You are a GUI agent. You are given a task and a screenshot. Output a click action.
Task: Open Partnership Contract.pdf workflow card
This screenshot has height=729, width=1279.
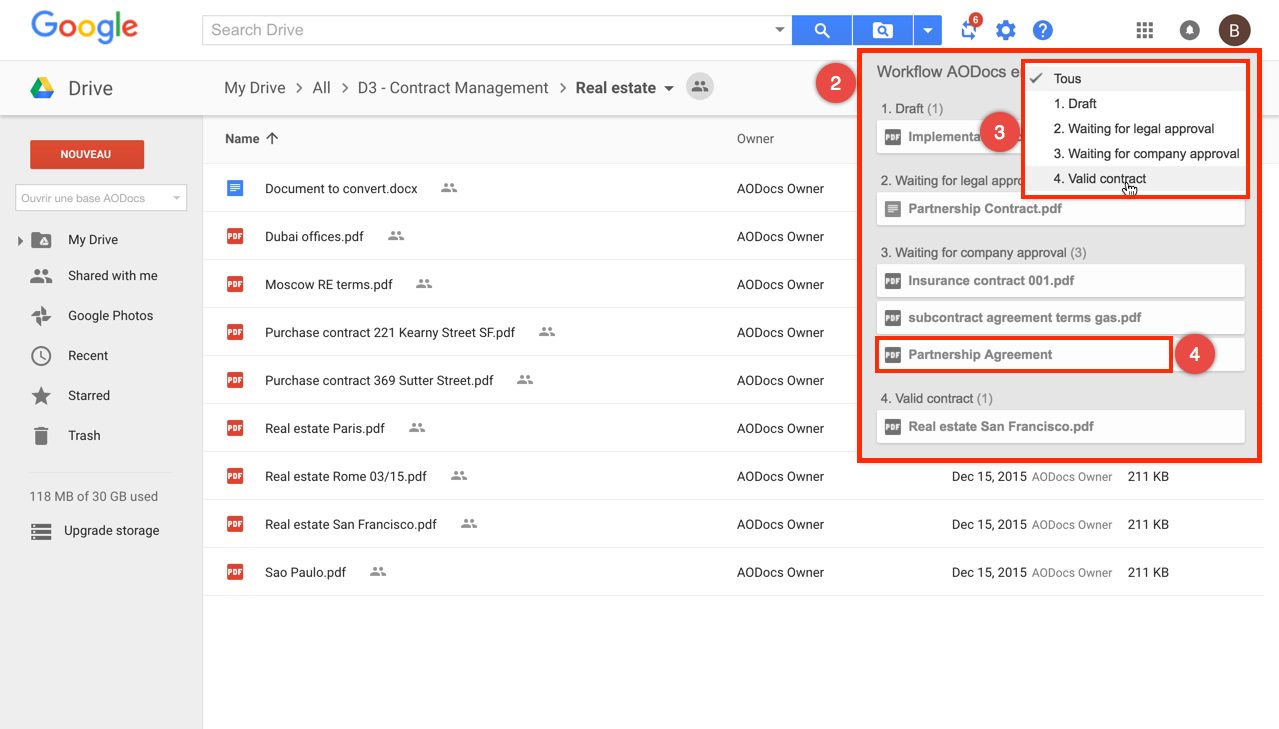coord(1061,209)
